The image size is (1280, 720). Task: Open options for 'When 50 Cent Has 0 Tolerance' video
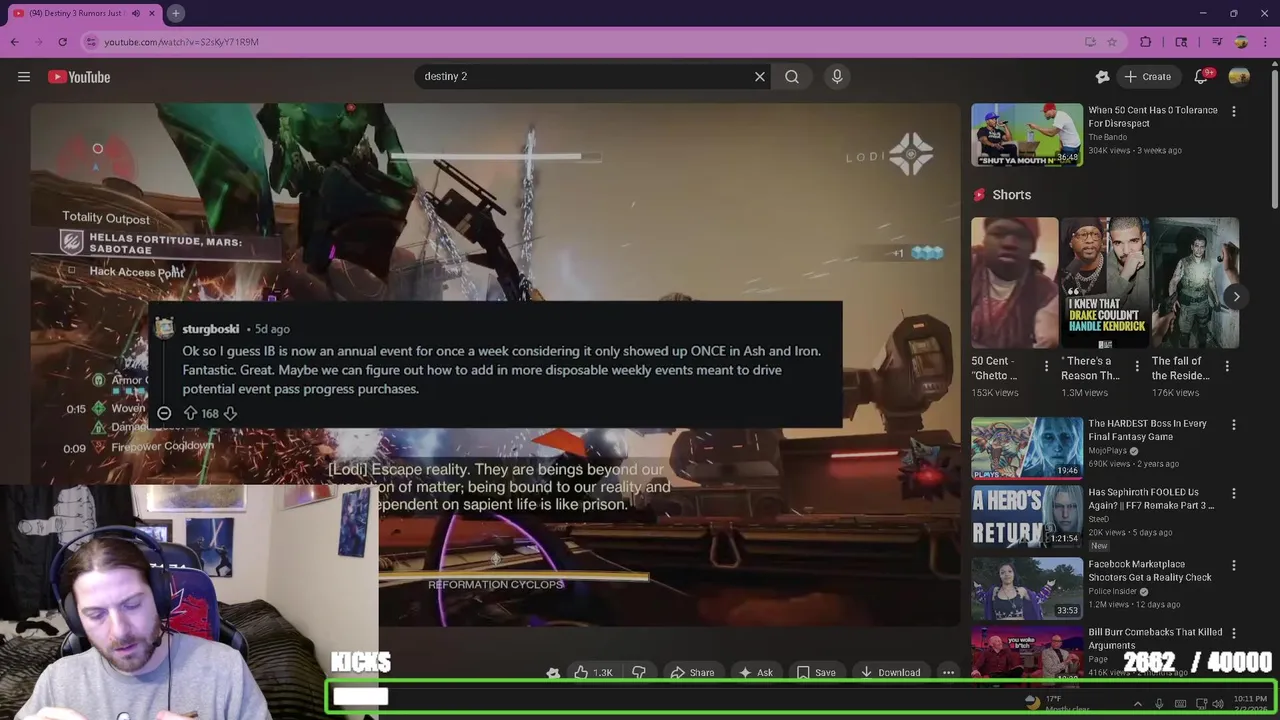coord(1233,111)
